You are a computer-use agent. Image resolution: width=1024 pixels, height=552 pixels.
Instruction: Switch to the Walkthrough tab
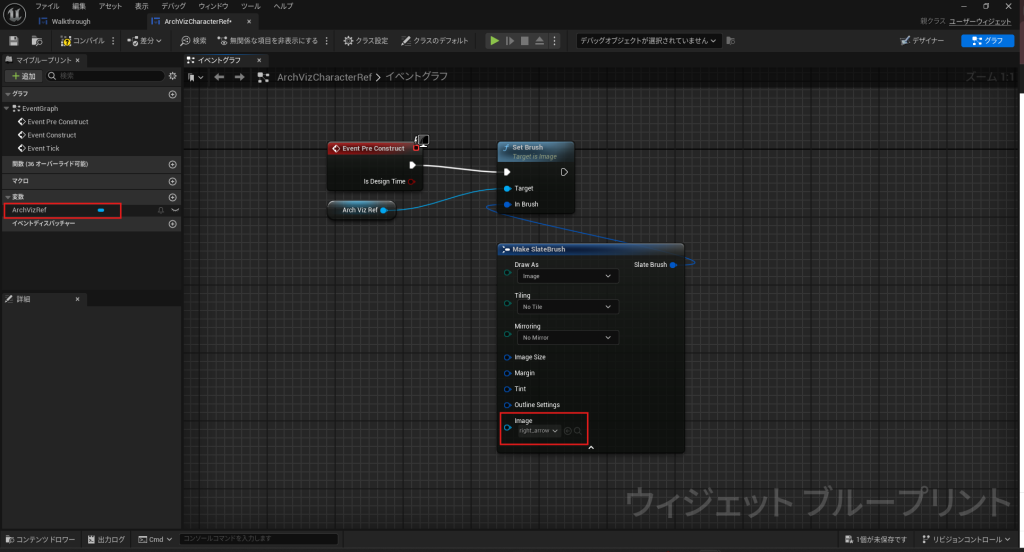click(70, 21)
